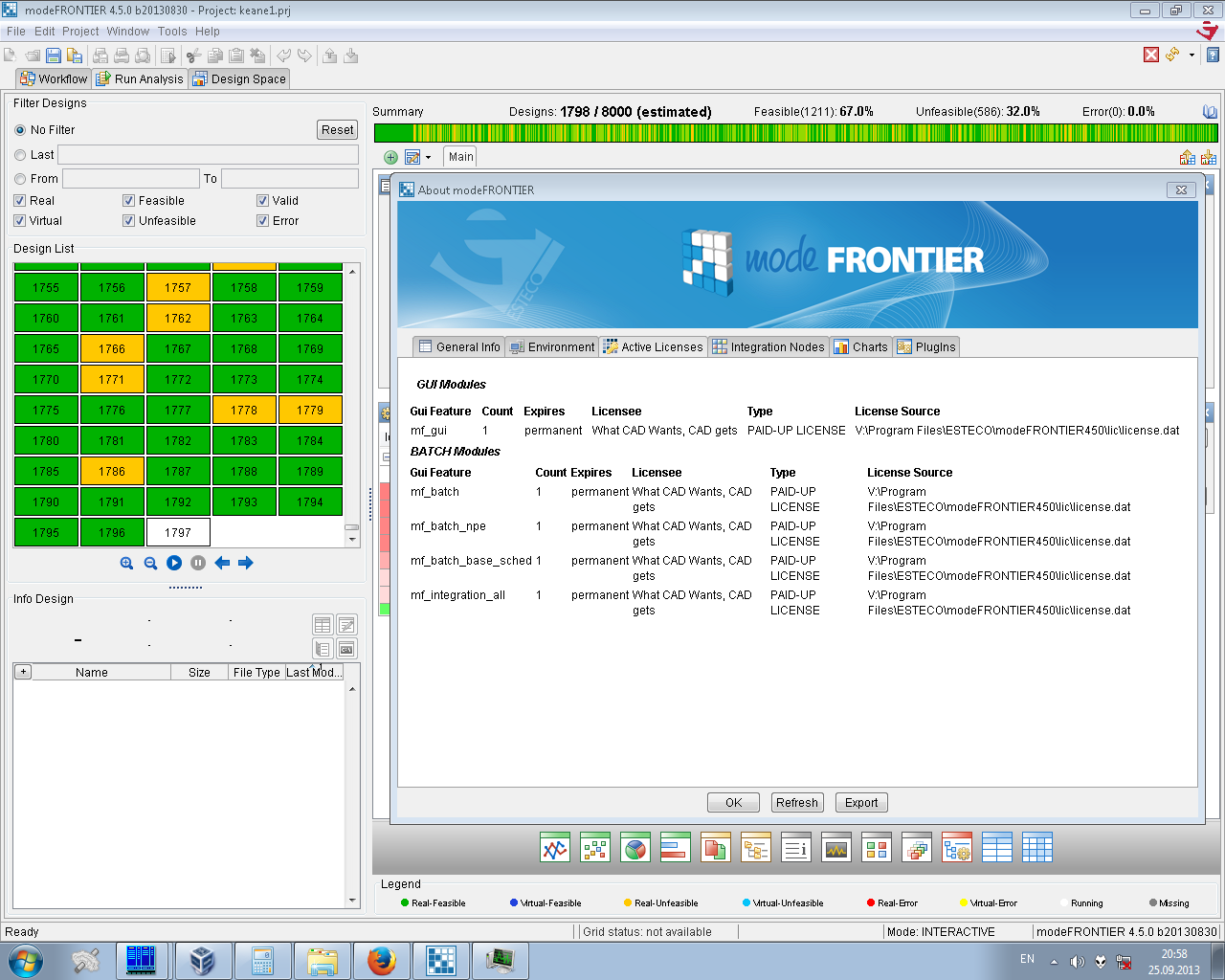The width and height of the screenshot is (1225, 980).
Task: Open the File menu
Action: (x=16, y=32)
